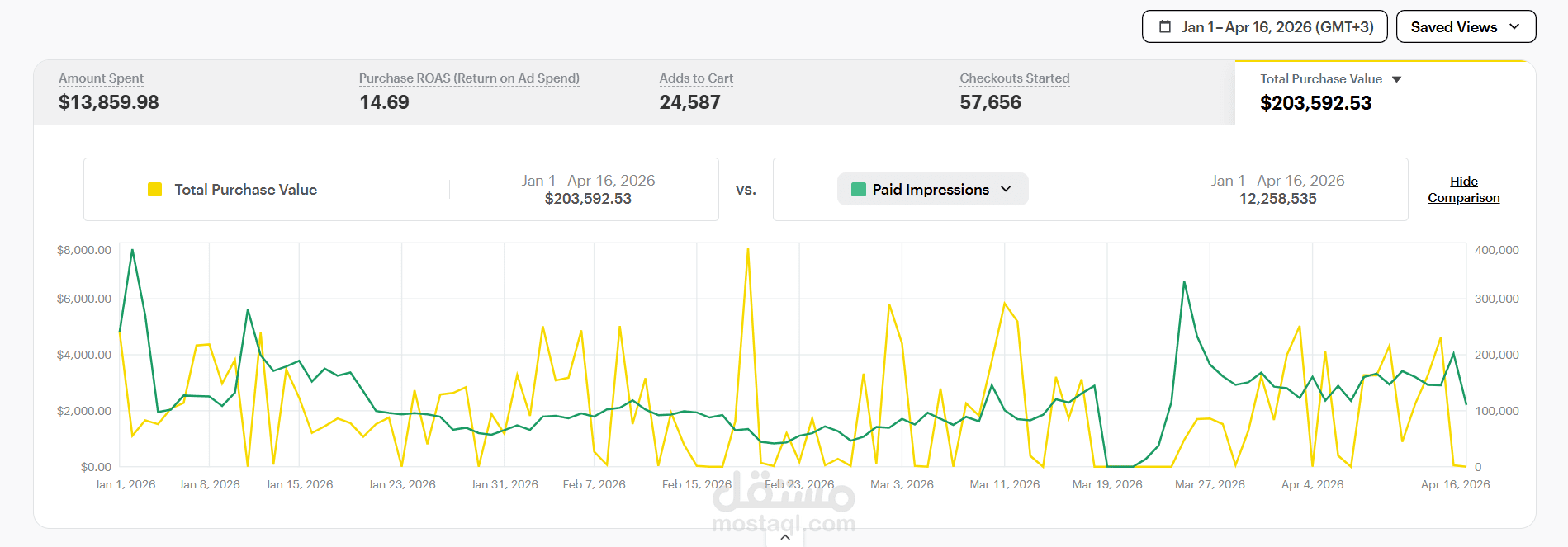Click the Total Purchase Value legend label
The image size is (1568, 547).
pyautogui.click(x=245, y=189)
